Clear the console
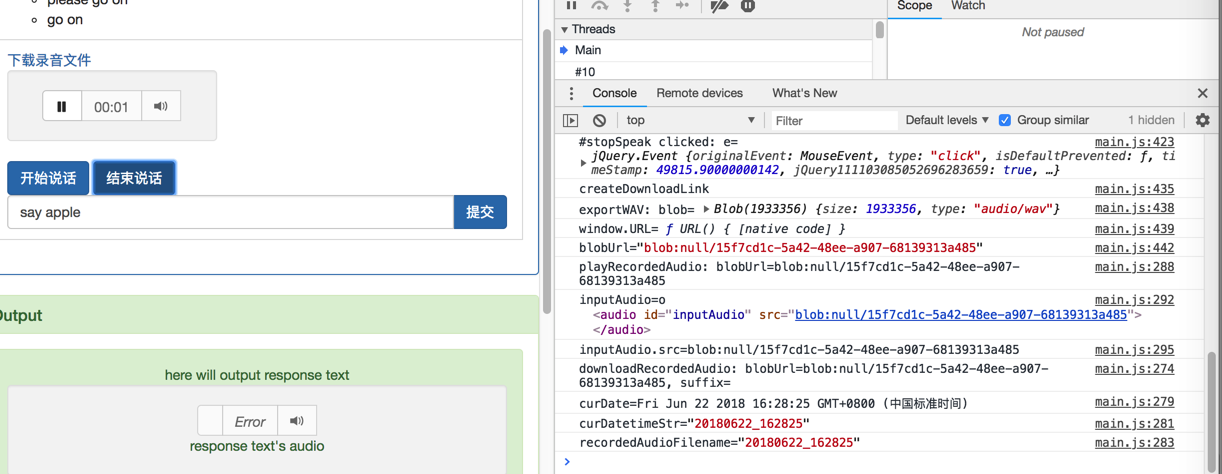 [x=599, y=120]
